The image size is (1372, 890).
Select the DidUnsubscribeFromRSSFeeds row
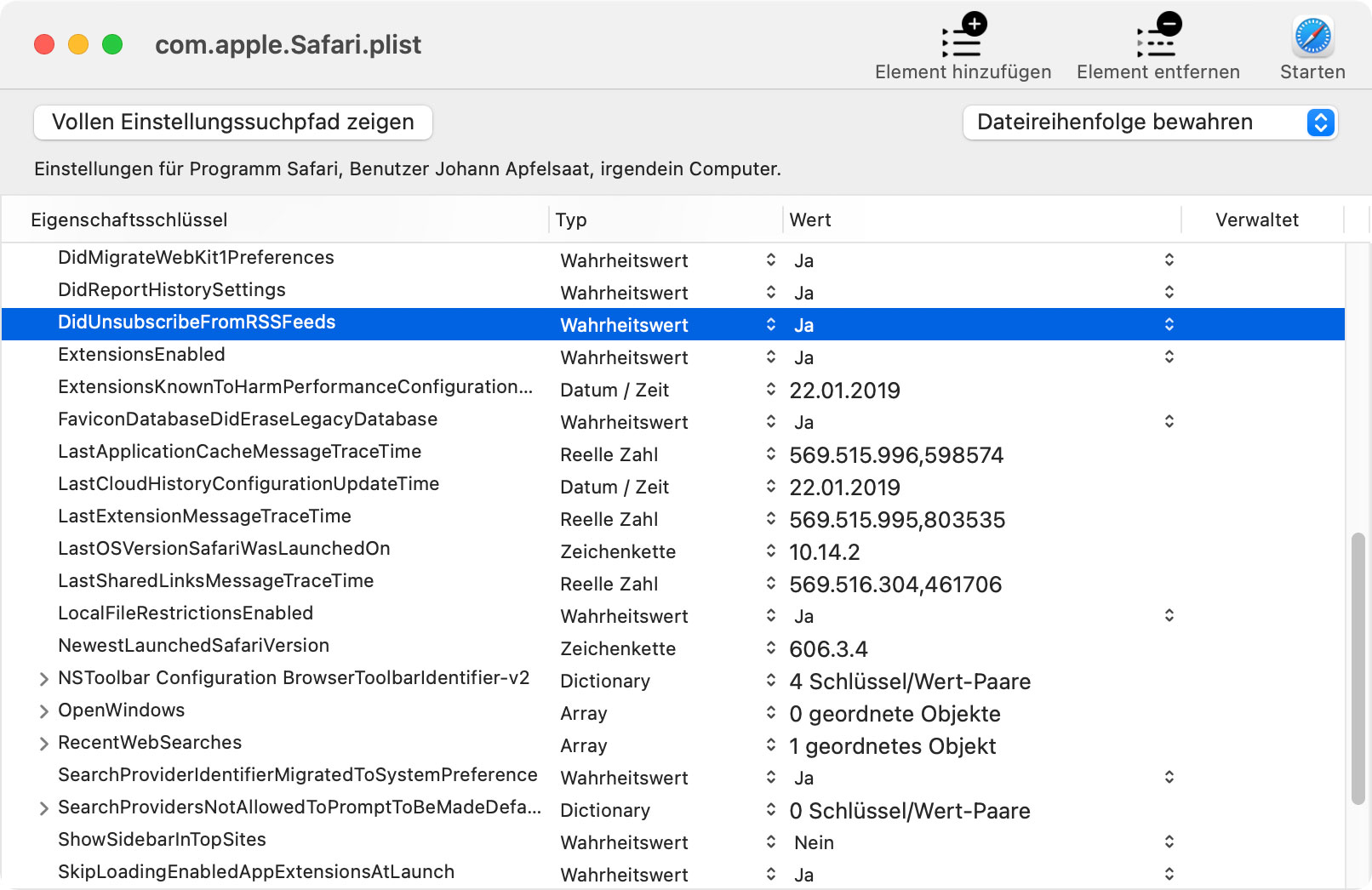click(673, 324)
